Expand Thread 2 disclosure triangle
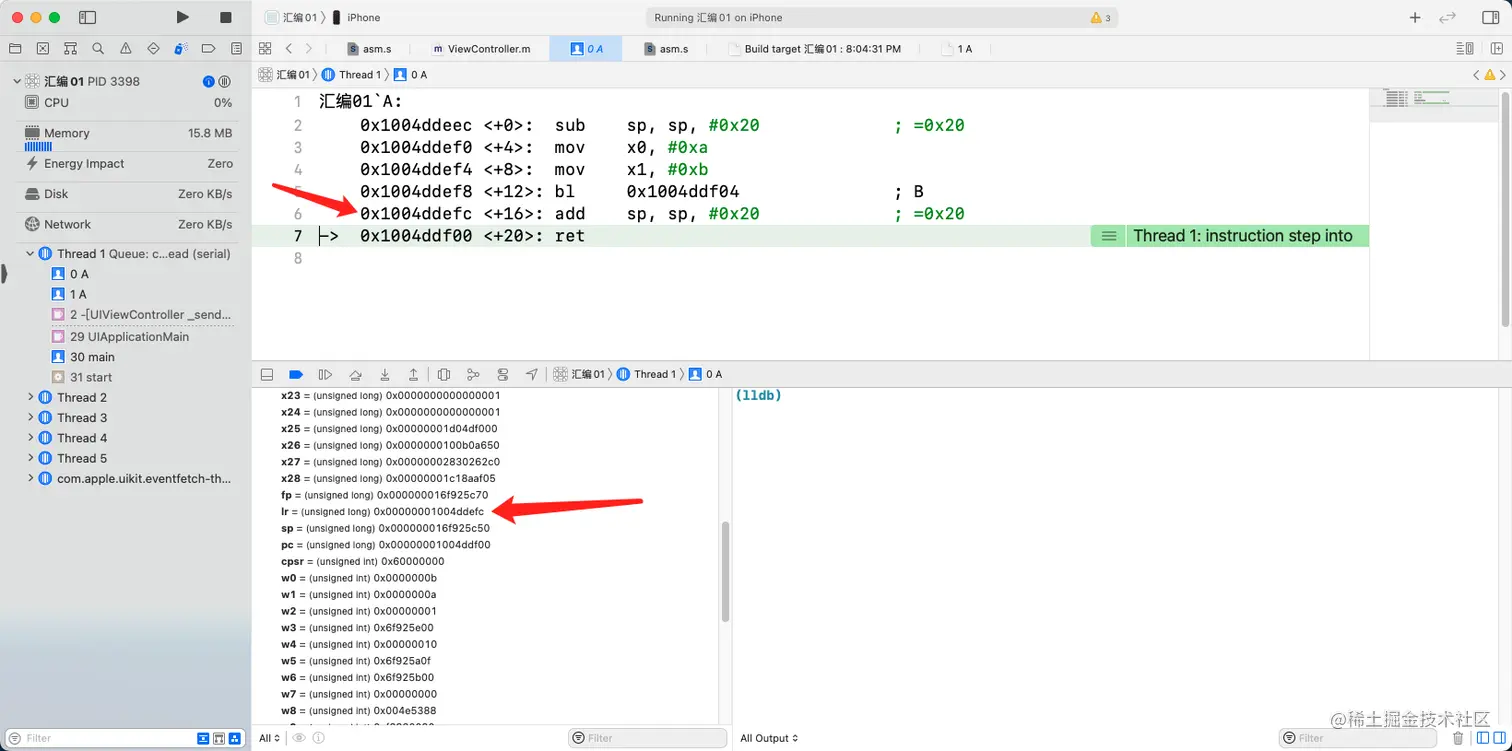The height and width of the screenshot is (751, 1512). pyautogui.click(x=30, y=397)
